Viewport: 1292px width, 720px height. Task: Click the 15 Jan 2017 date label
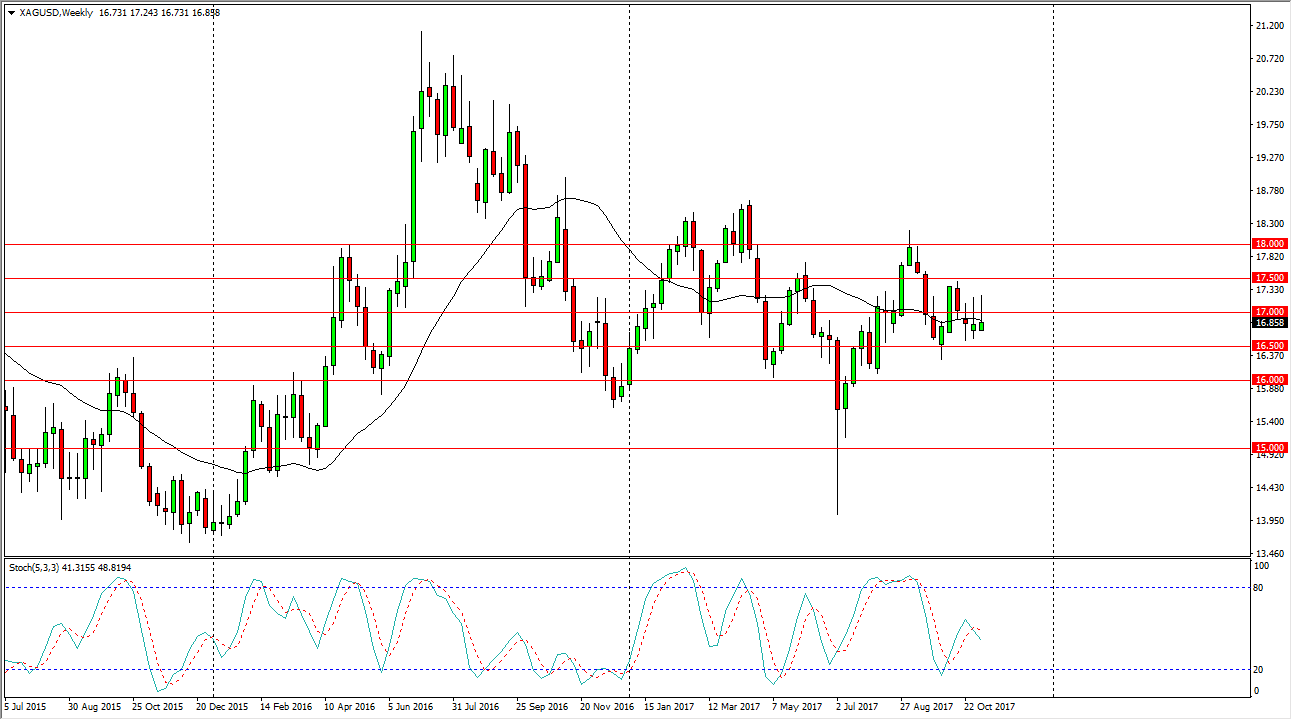coord(669,706)
